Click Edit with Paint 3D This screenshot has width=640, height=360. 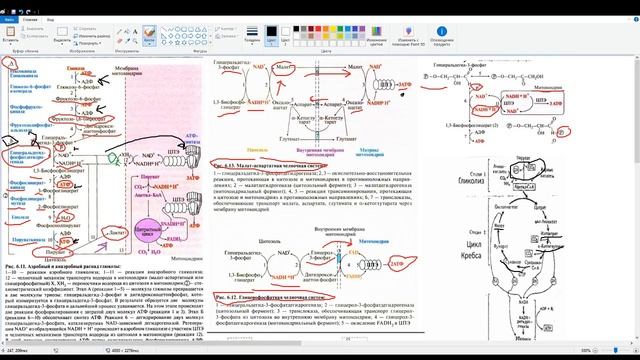(408, 36)
